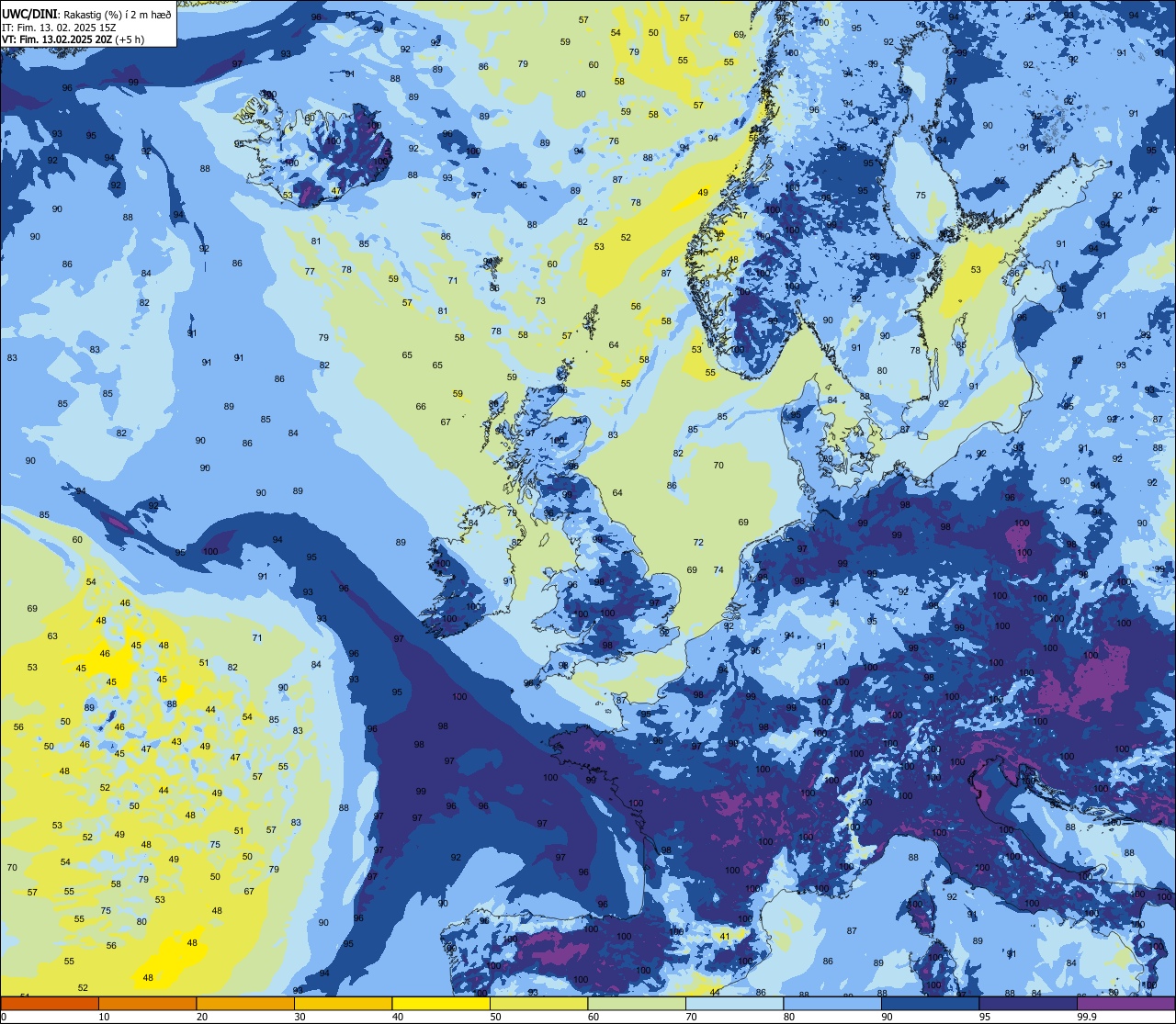Click the 50–60% pale yellow legend swatch

click(538, 1003)
